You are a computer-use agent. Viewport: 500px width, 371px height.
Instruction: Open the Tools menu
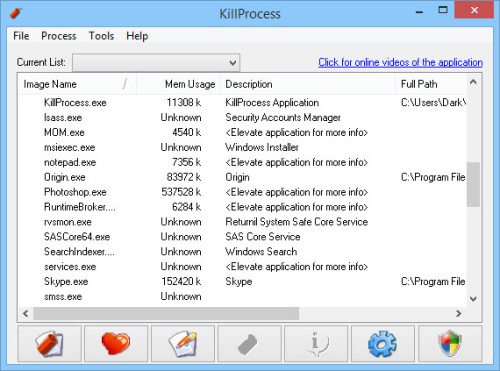coord(101,36)
